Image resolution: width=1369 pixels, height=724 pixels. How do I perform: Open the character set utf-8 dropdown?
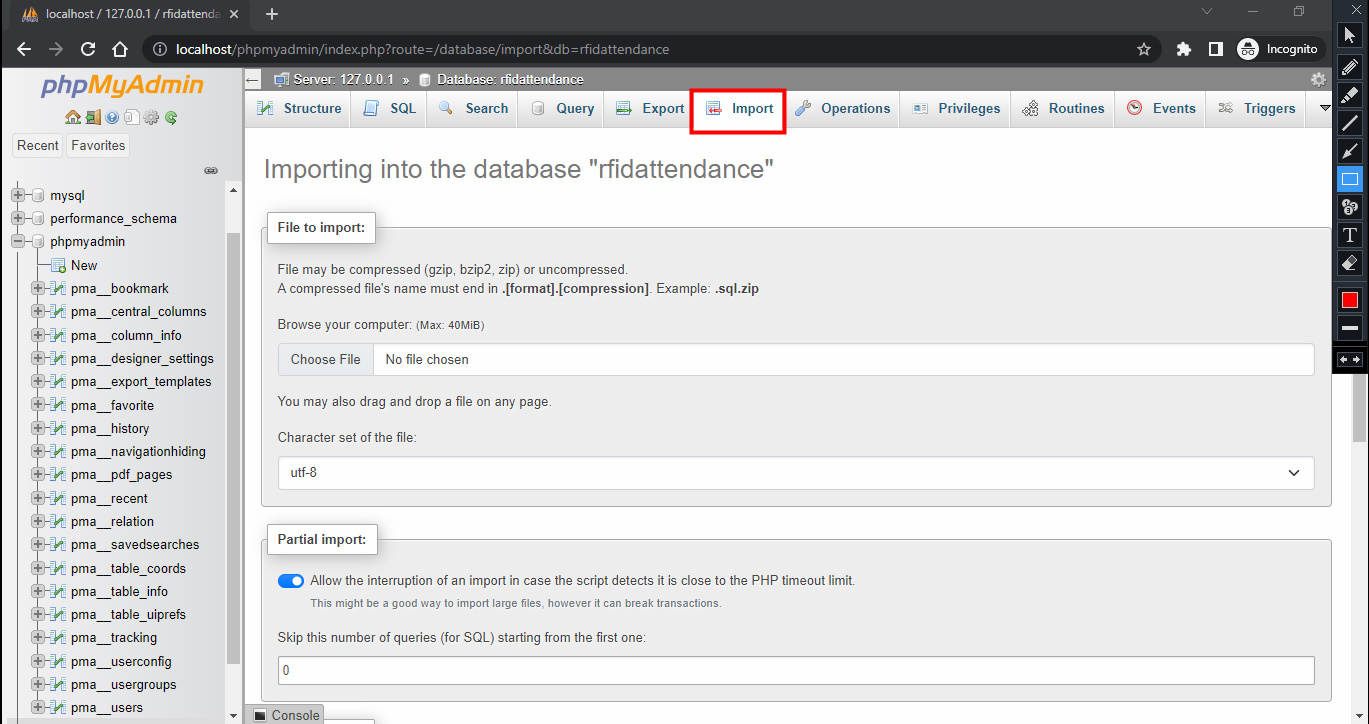795,473
